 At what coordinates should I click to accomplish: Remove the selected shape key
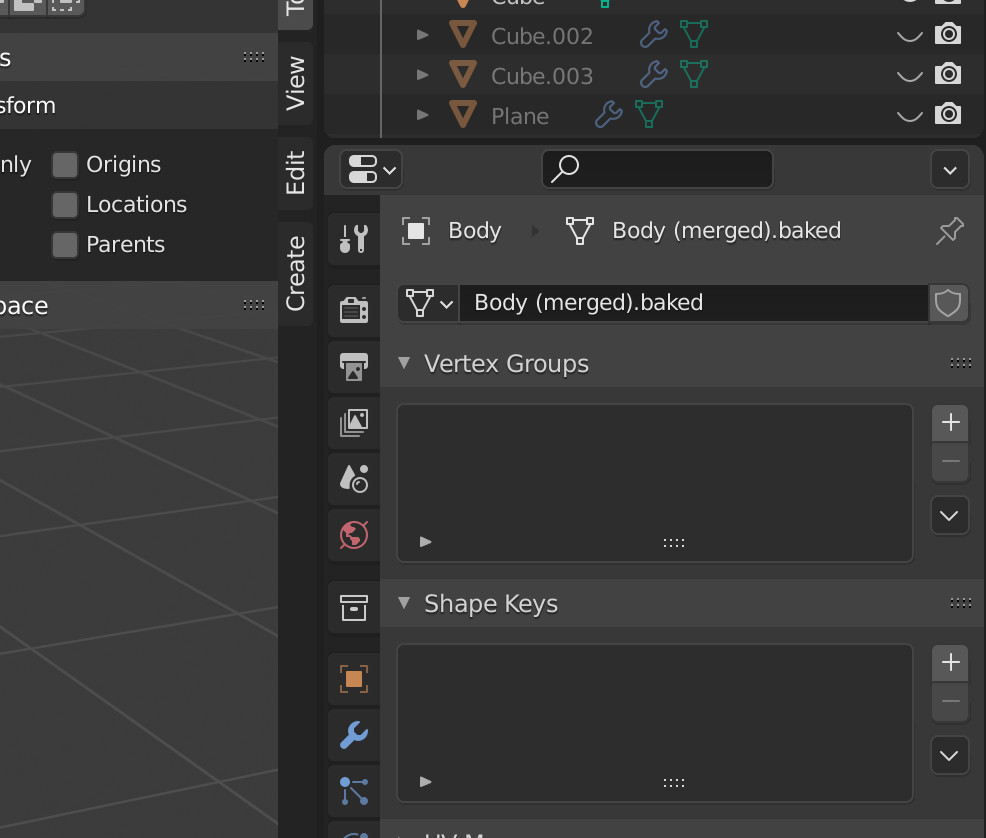coord(950,702)
